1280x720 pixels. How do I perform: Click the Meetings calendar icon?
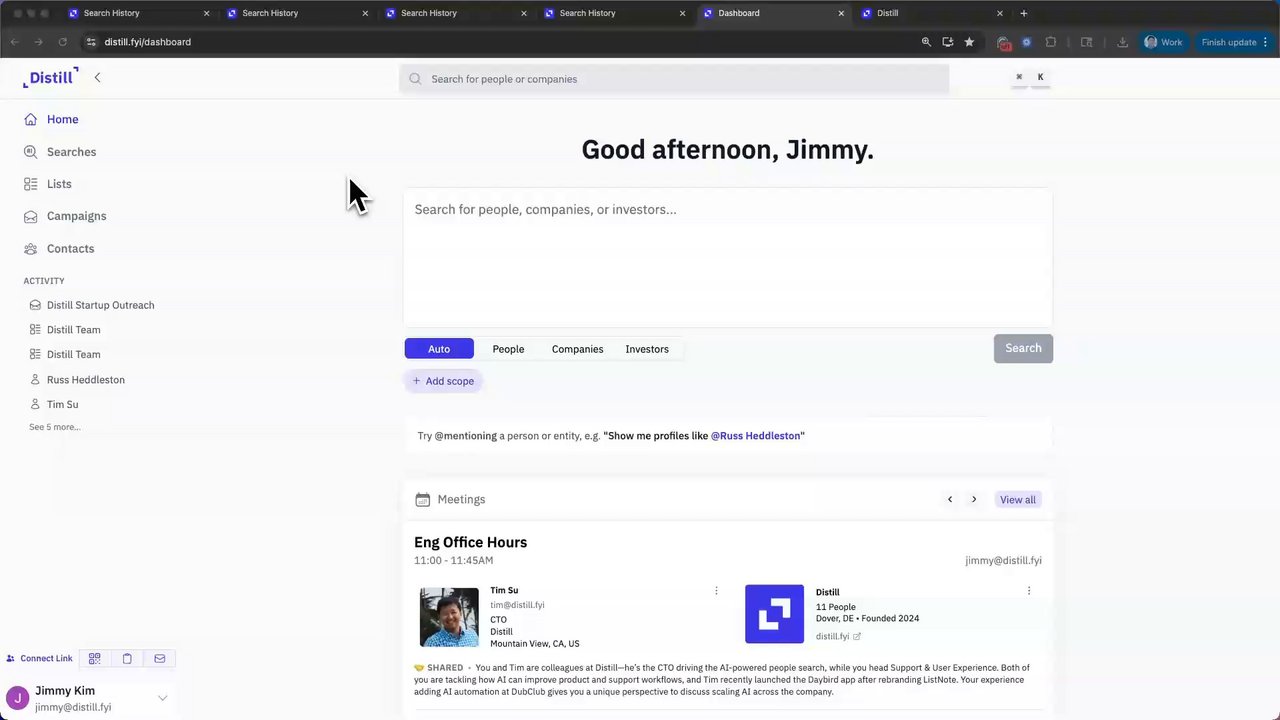tap(422, 499)
